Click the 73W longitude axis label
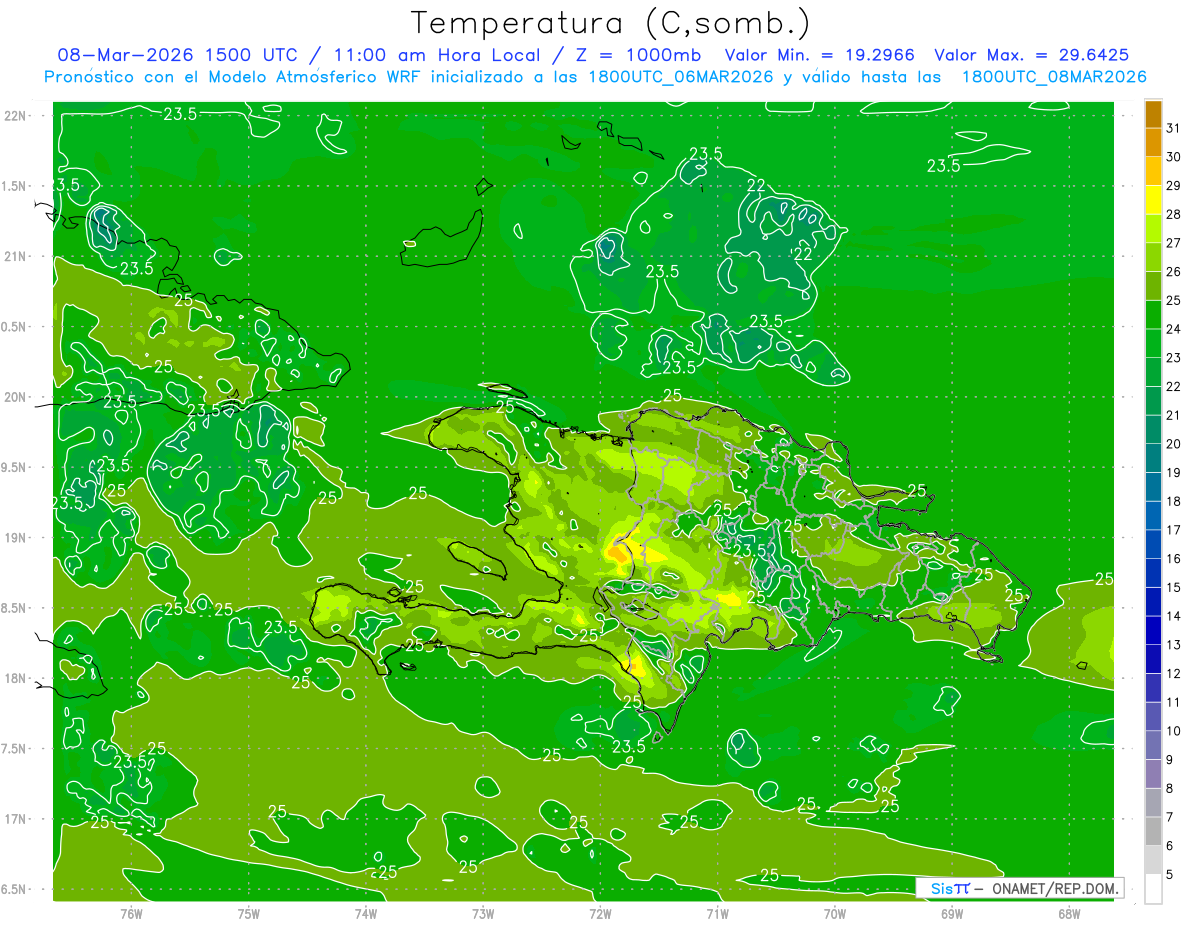This screenshot has width=1200, height=927. 482,913
